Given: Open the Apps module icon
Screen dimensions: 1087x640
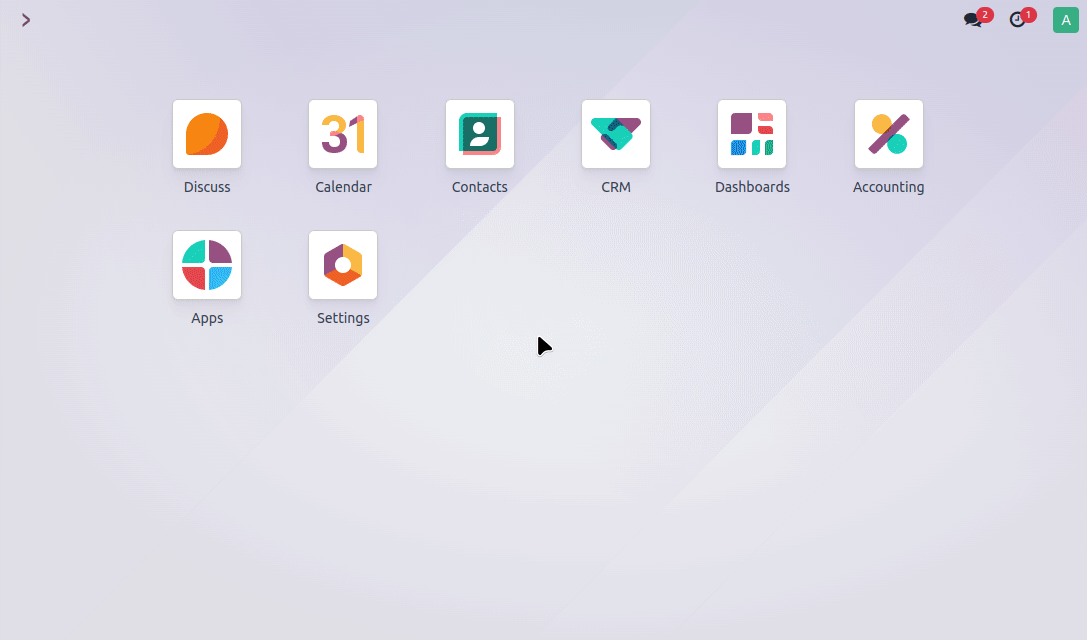Looking at the screenshot, I should 207,265.
